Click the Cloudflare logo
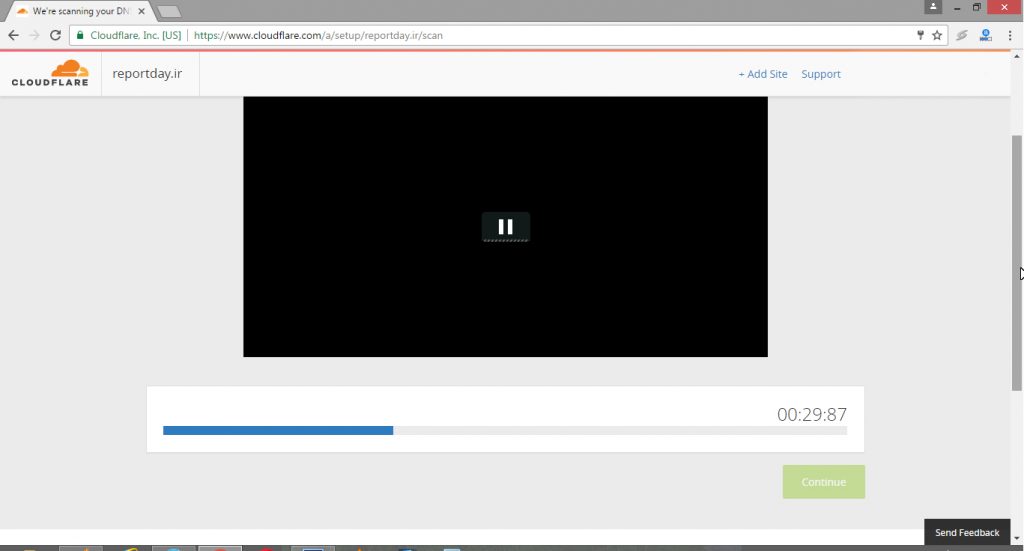The height and width of the screenshot is (551, 1024). tap(50, 74)
